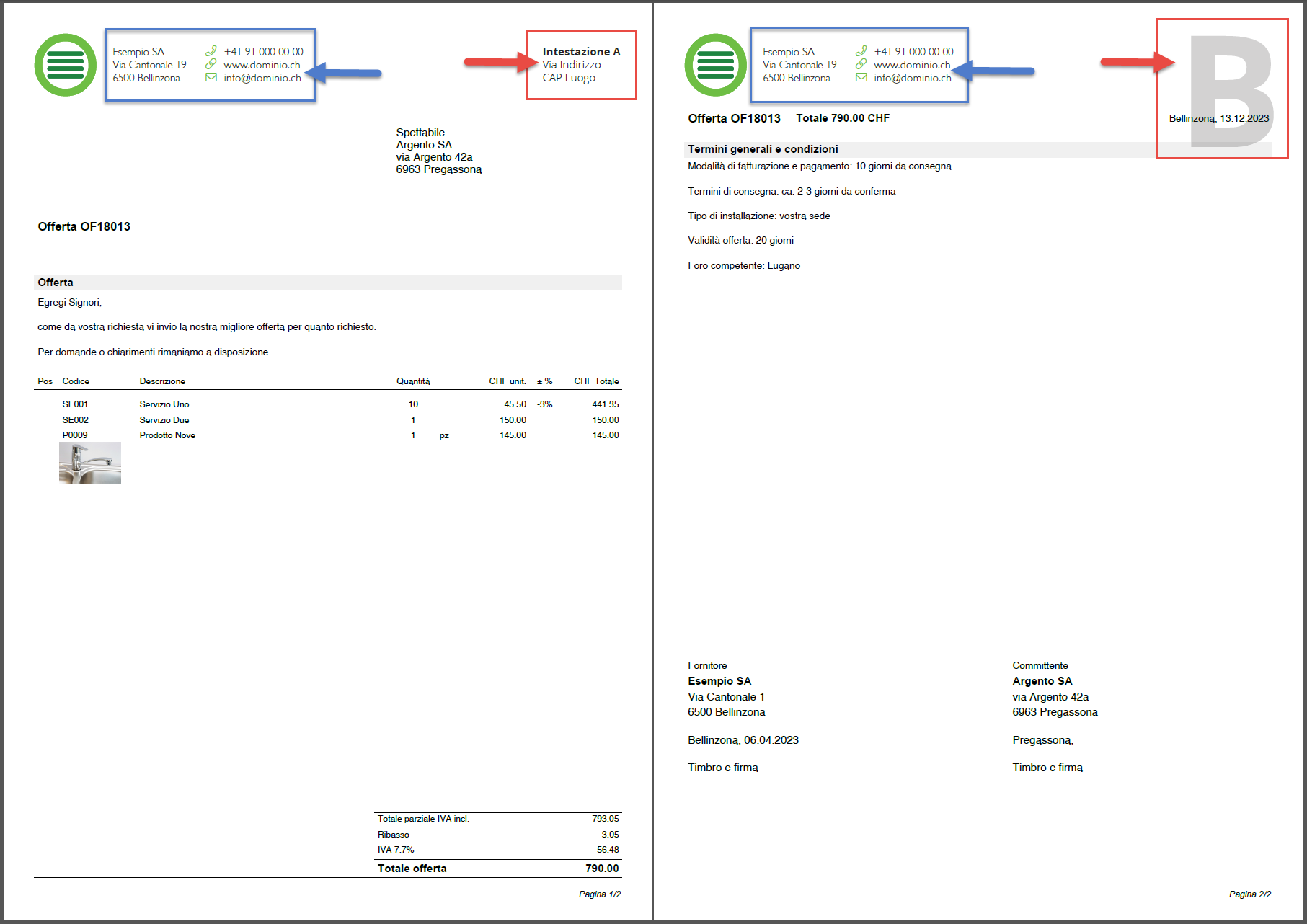Click the green logo on page 2
1307x924 pixels.
(x=715, y=65)
